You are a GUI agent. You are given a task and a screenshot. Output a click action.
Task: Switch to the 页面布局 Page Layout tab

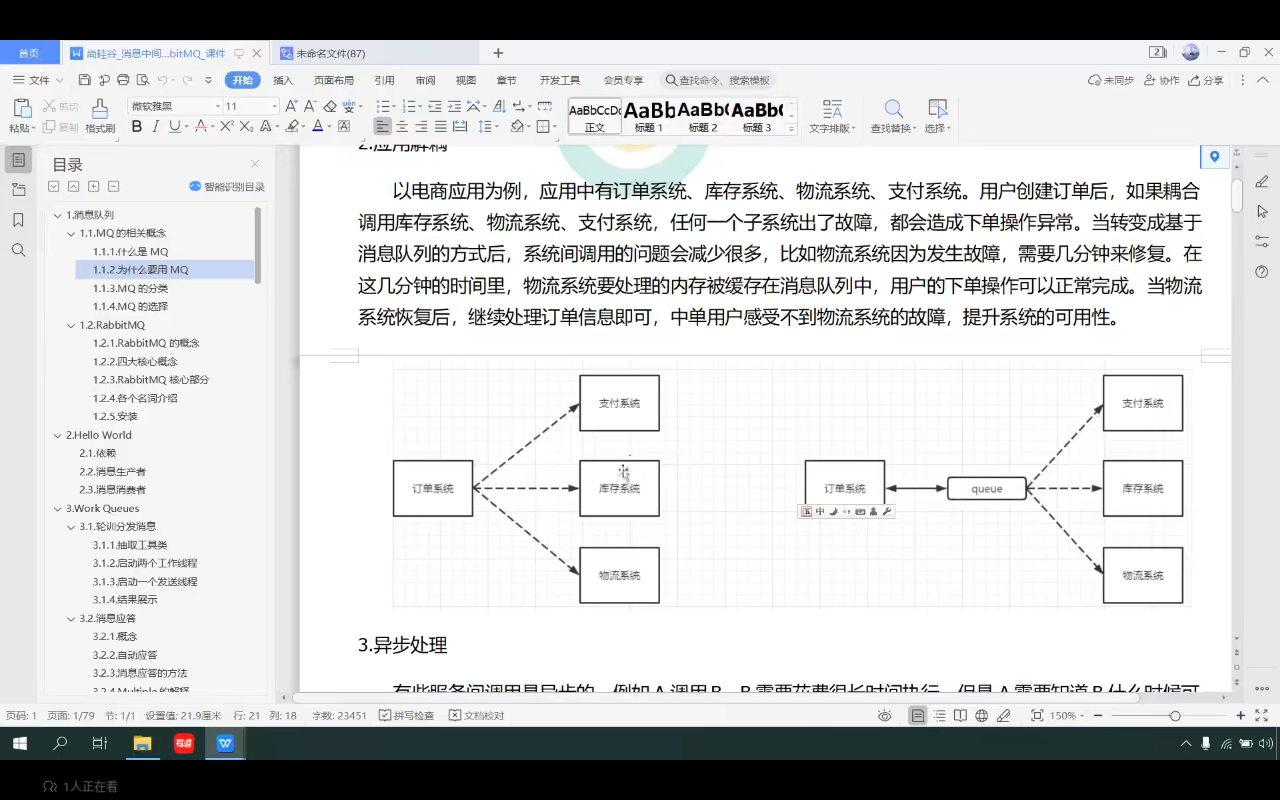tap(334, 80)
